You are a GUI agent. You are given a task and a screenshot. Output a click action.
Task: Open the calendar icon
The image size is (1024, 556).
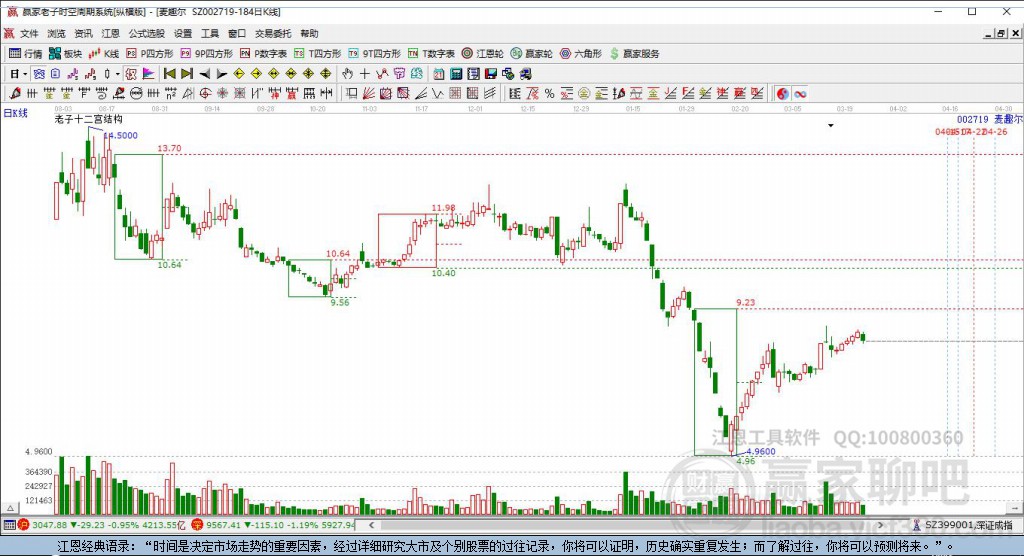(x=438, y=74)
